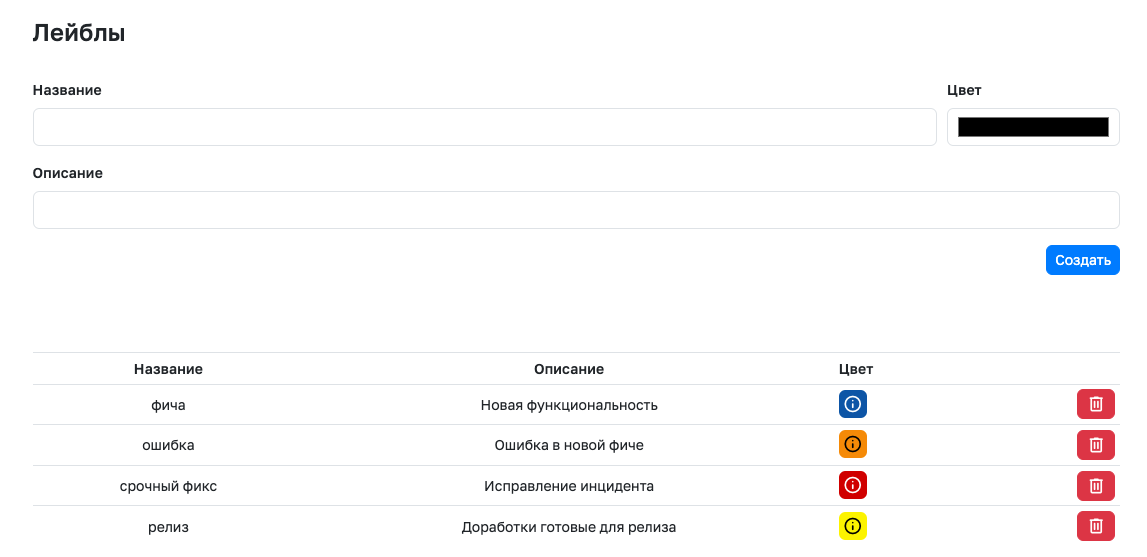1147x557 pixels.
Task: Remove the срочный фикс label
Action: (x=1095, y=485)
